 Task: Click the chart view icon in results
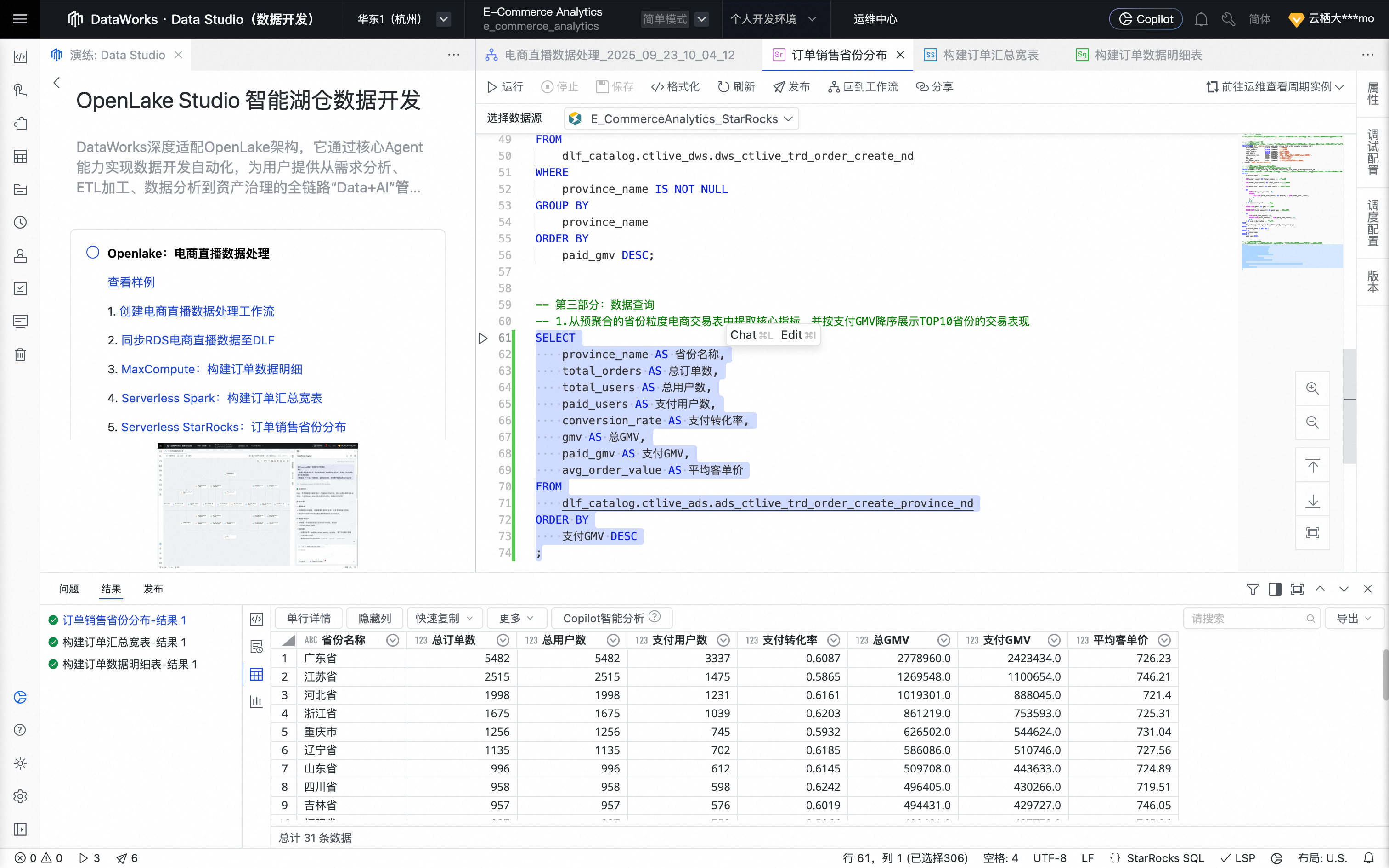click(x=256, y=702)
